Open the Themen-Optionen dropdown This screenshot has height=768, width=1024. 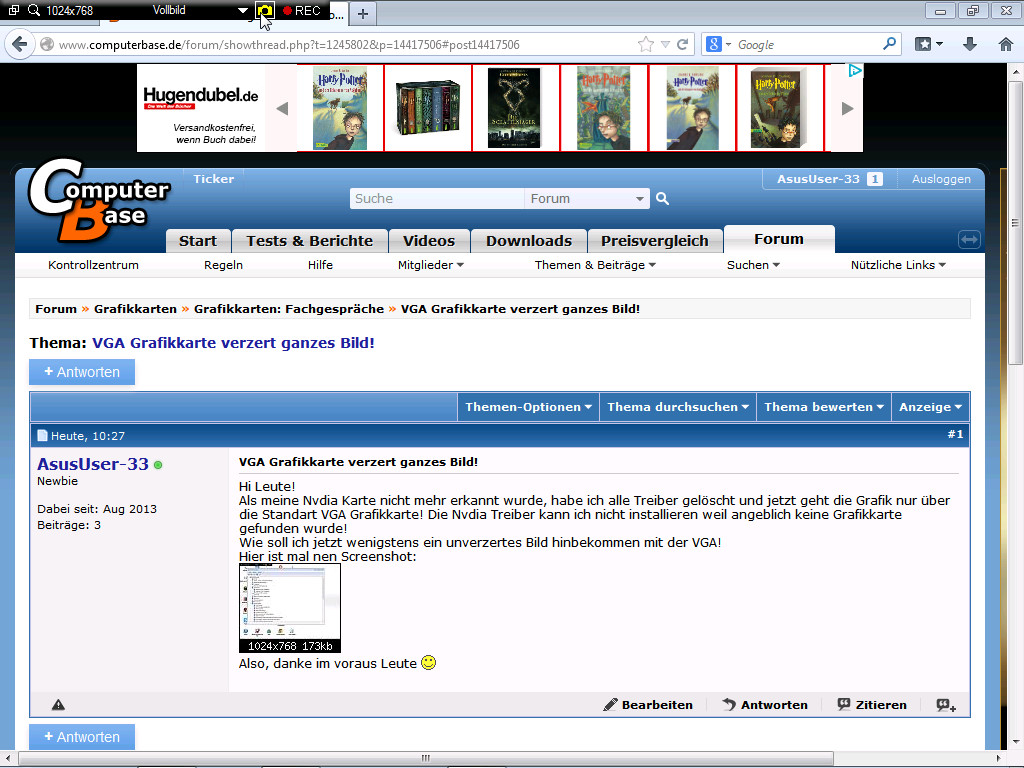pos(528,407)
